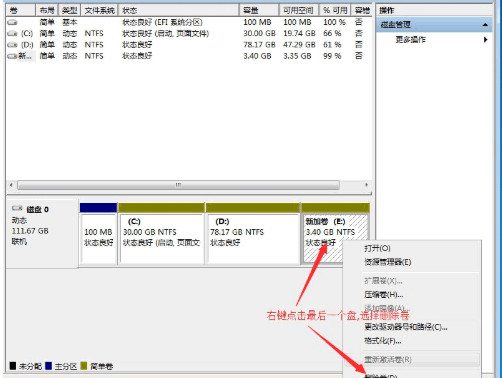The image size is (502, 378).
Task: Sort by the 类型 column header
Action: (69, 11)
